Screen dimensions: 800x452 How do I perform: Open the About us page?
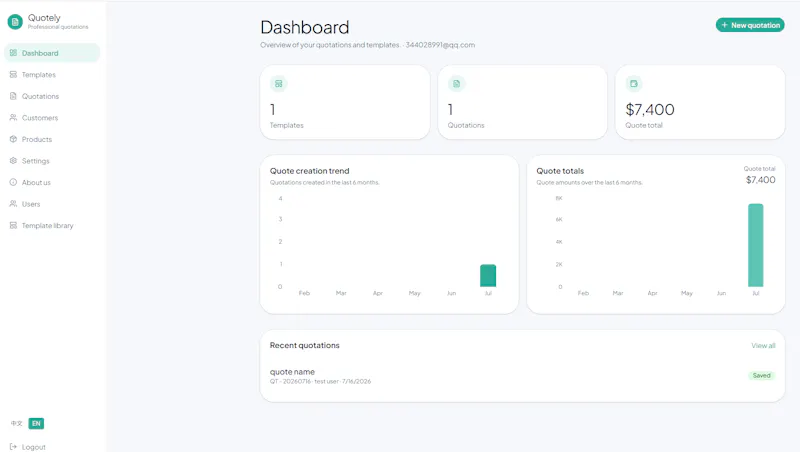tap(52, 182)
